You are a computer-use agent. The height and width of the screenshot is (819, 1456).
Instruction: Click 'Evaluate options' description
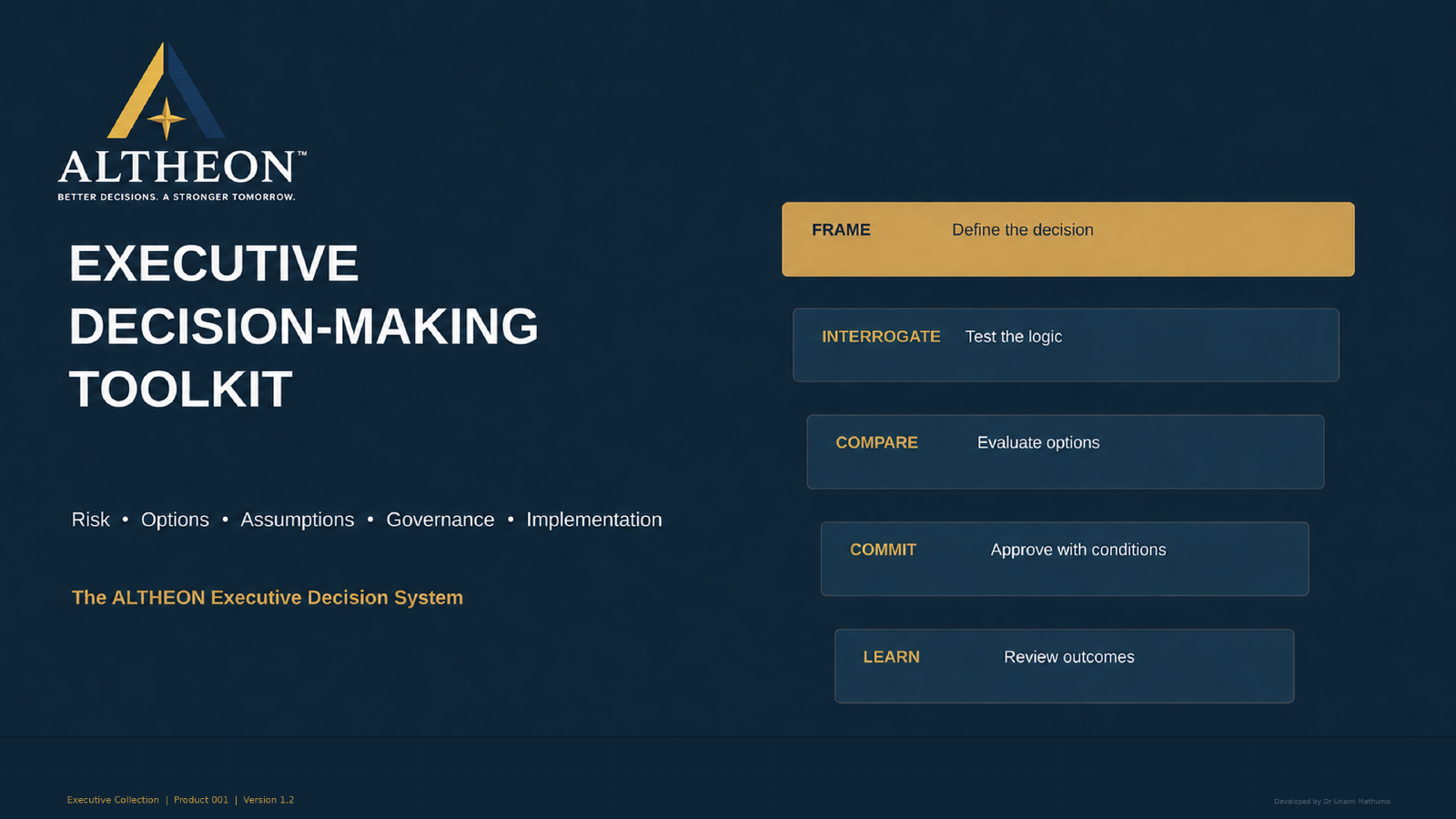pyautogui.click(x=1038, y=443)
